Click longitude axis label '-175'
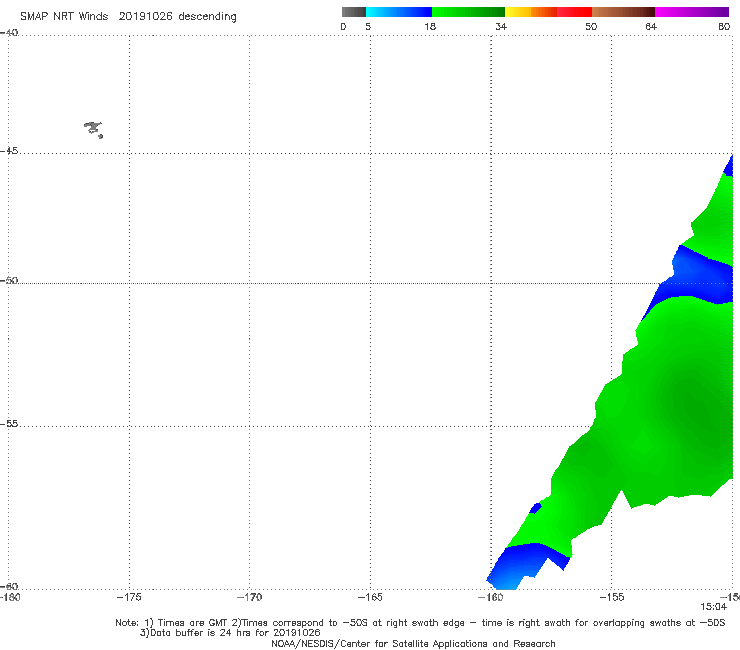Image resolution: width=740 pixels, height=650 pixels. (129, 597)
